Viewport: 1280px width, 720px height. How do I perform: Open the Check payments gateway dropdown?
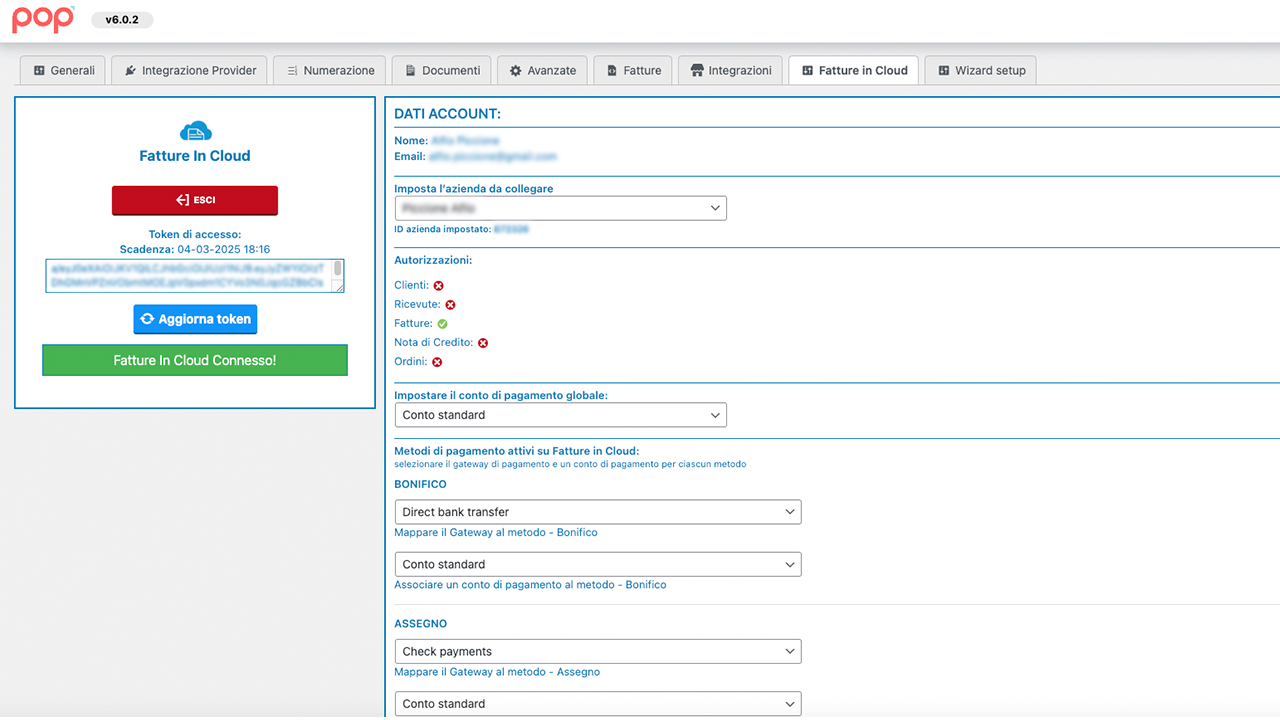598,651
